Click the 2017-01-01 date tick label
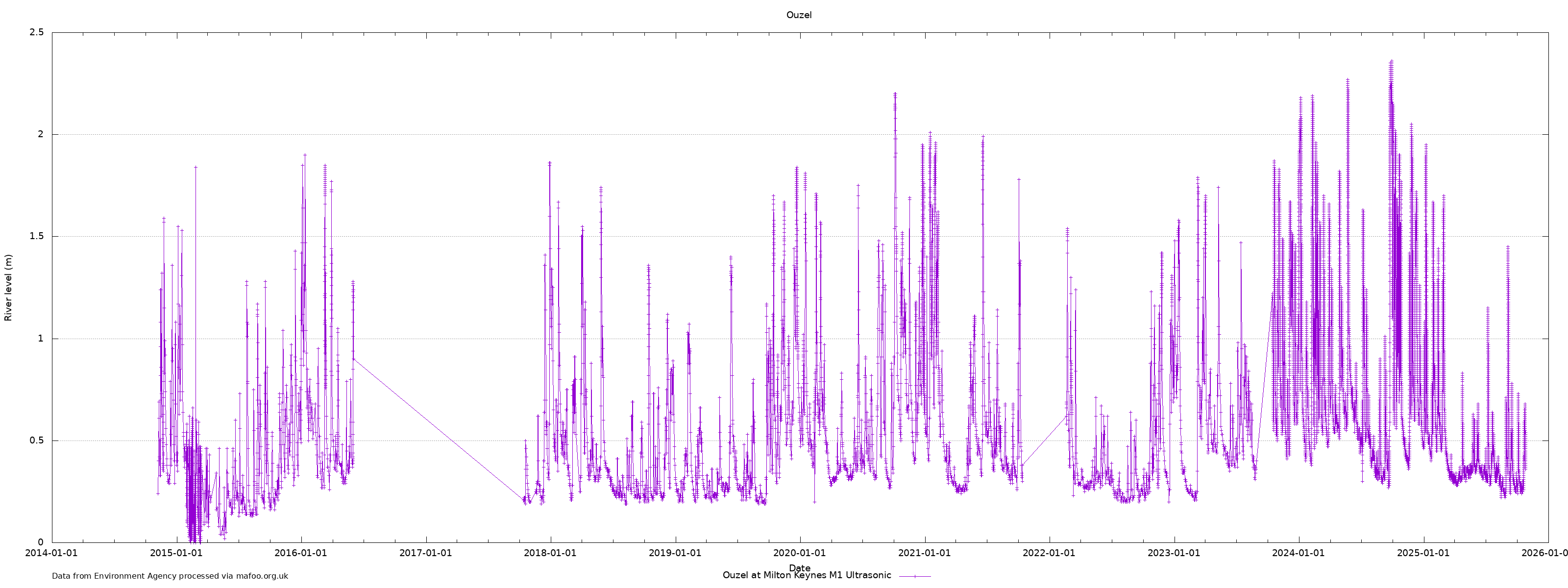 (x=425, y=553)
